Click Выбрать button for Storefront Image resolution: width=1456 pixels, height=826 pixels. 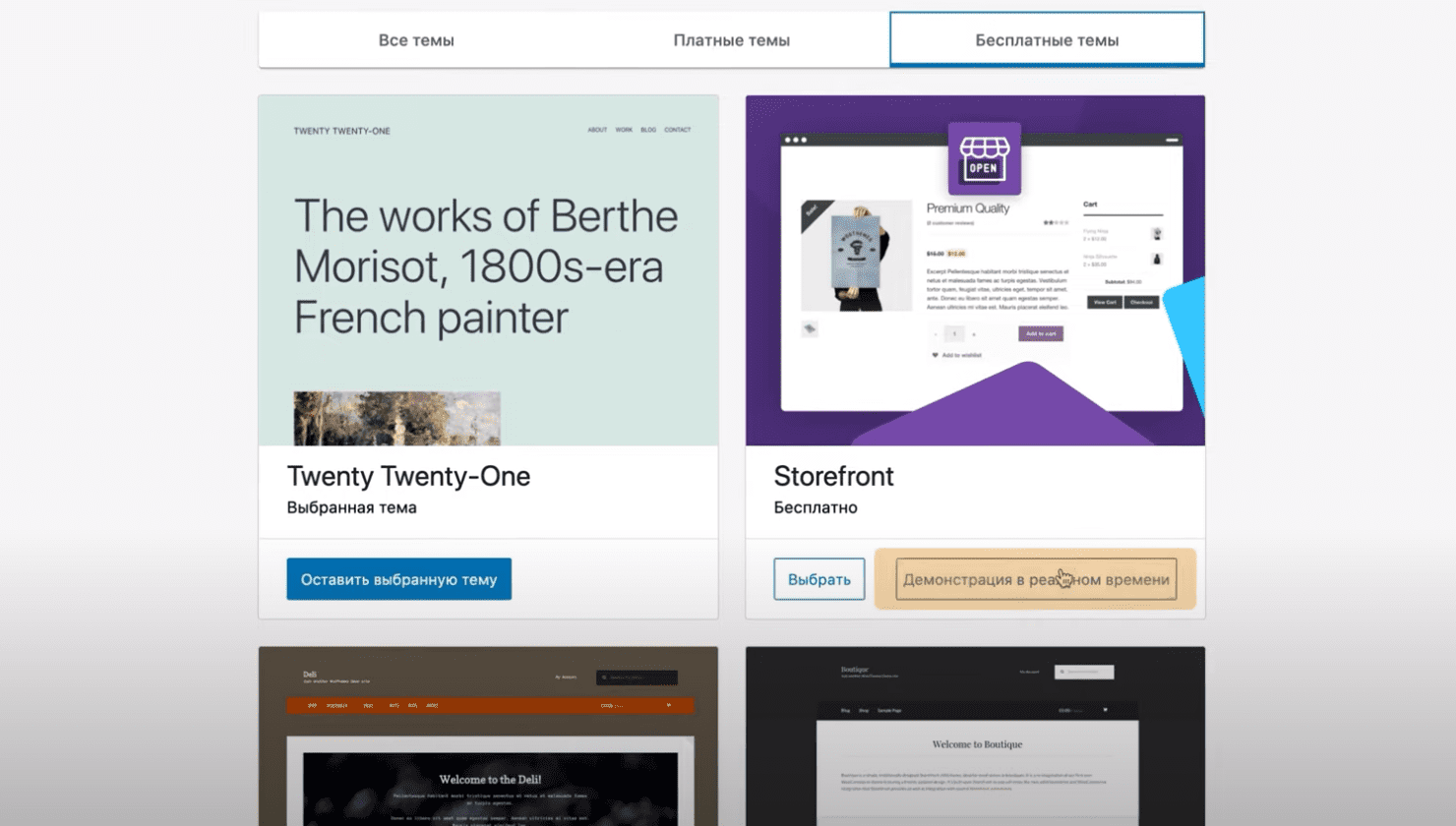(819, 579)
